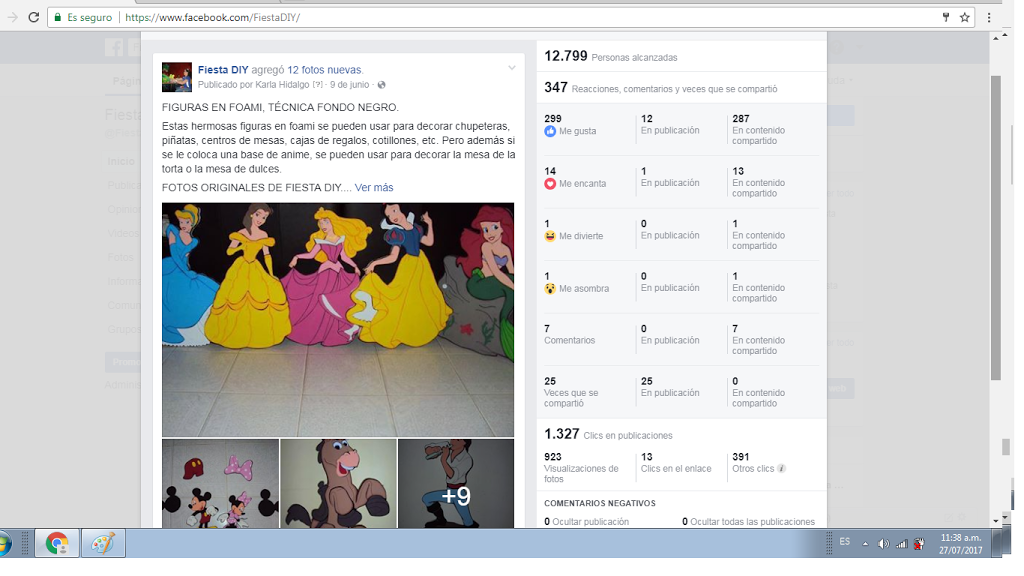This screenshot has width=1024, height=576.
Task: Click the page scrollbar up arrow
Action: click(x=995, y=38)
